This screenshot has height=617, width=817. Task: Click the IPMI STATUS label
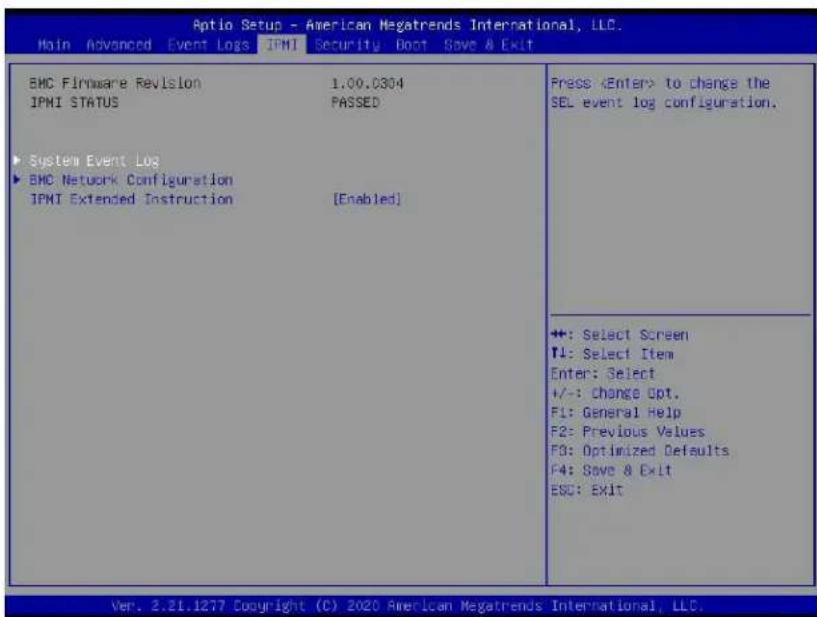(x=75, y=103)
